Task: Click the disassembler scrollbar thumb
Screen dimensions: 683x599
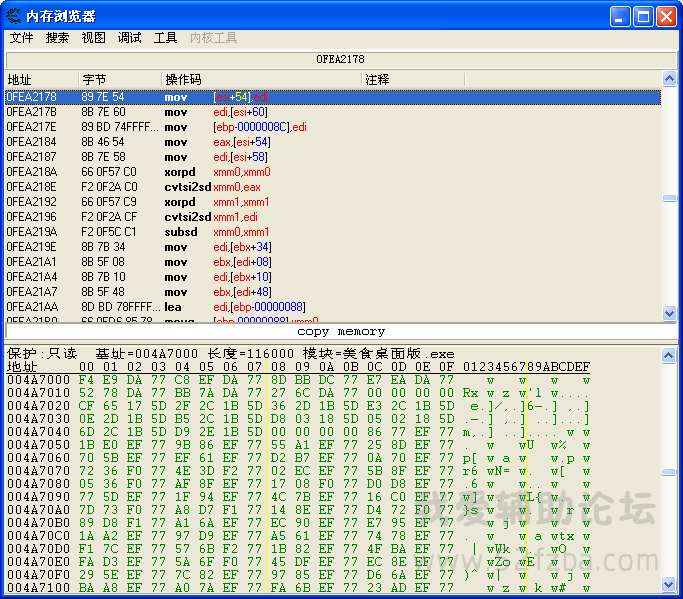Action: point(669,198)
